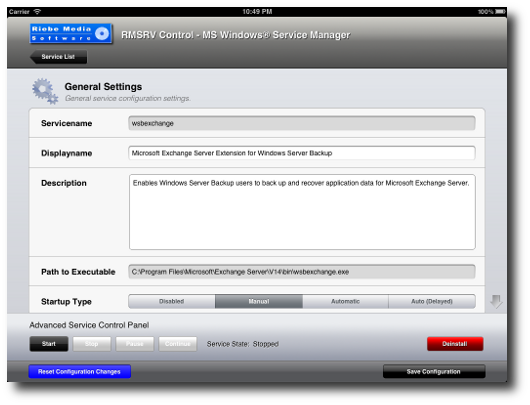The image size is (530, 405).
Task: Select Auto (Delayed) startup option
Action: (432, 301)
